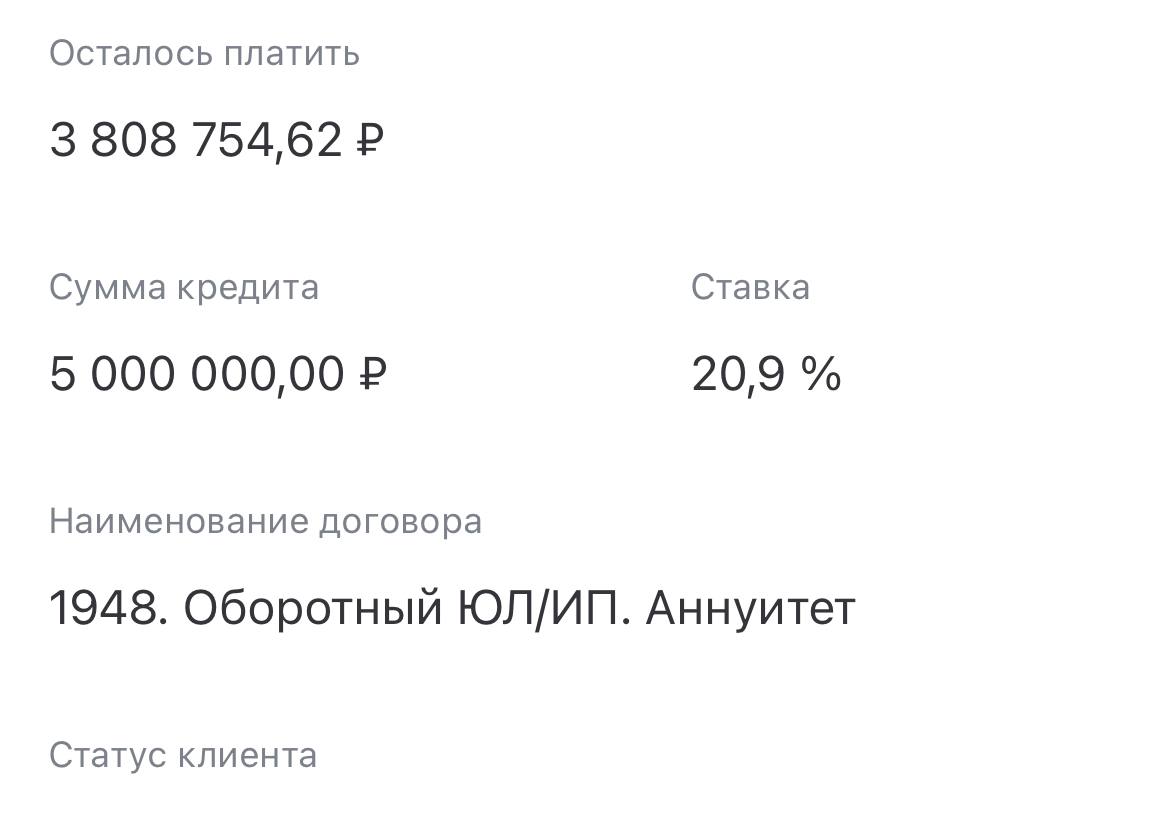
Task: Click the word "договора" in the contract label
Action: pyautogui.click(x=400, y=521)
